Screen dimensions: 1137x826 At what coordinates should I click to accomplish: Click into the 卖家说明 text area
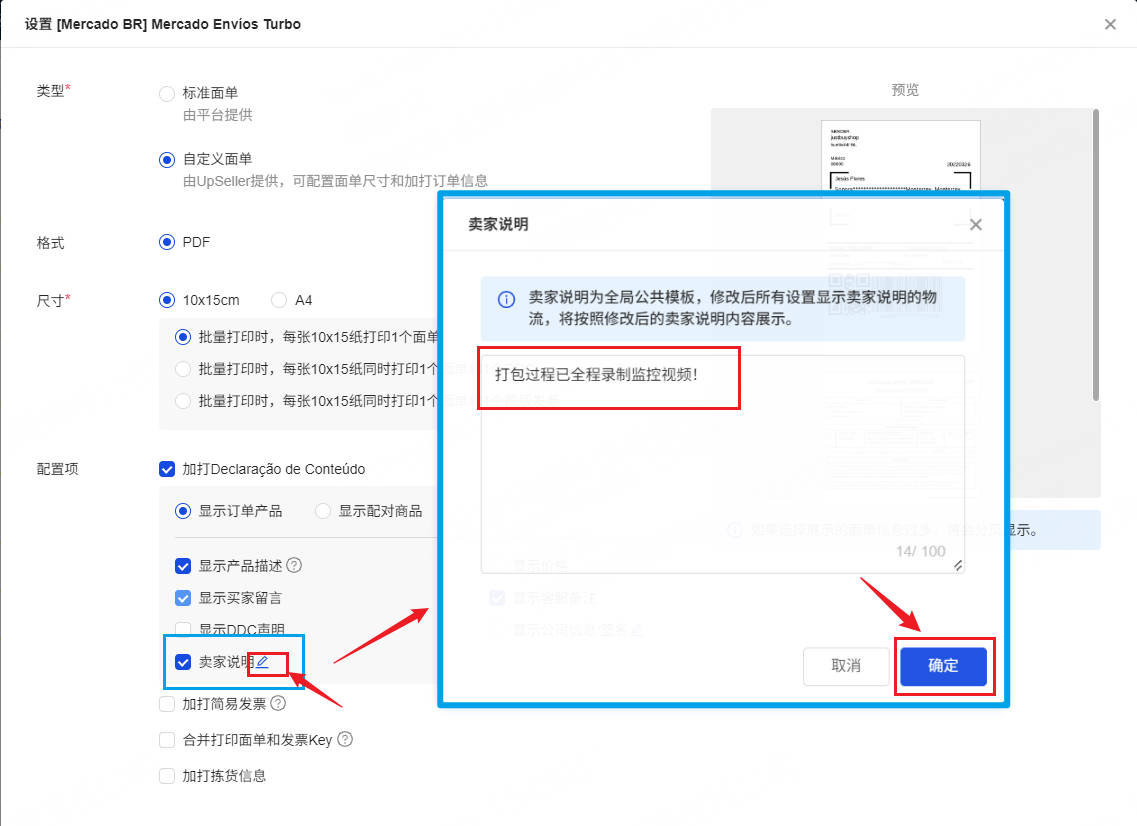pyautogui.click(x=722, y=464)
